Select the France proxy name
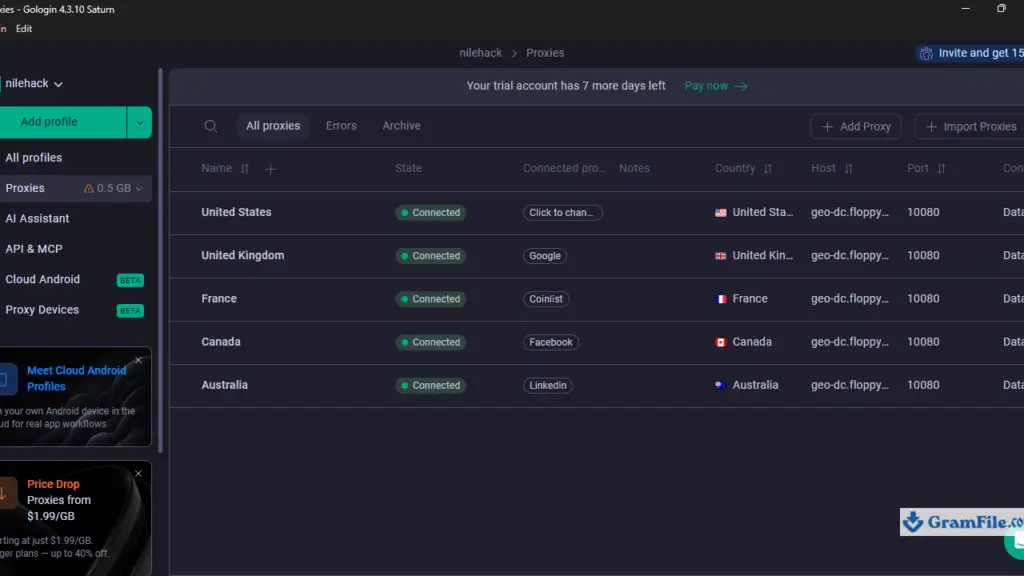1024x576 pixels. pos(219,298)
